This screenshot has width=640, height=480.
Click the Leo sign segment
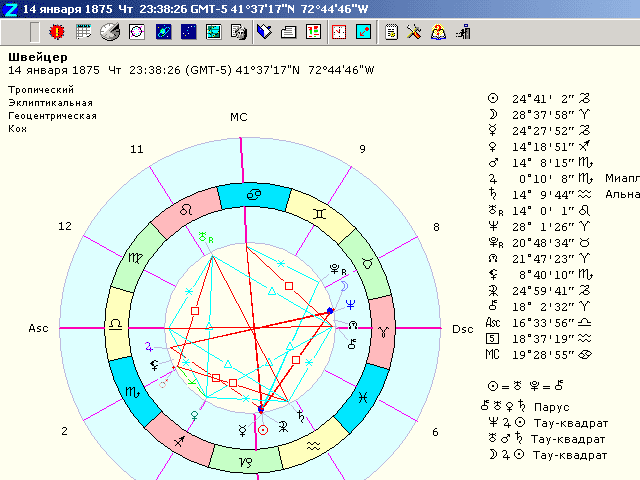[x=186, y=210]
